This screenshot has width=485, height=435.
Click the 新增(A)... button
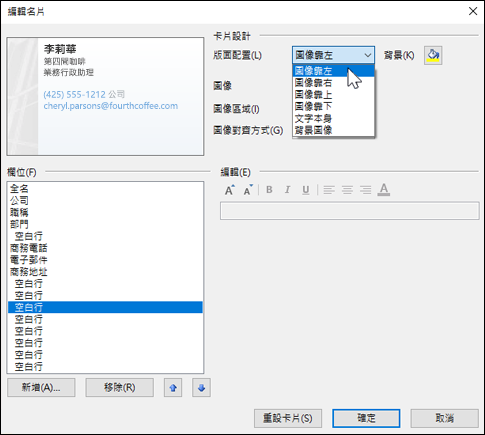(x=41, y=388)
